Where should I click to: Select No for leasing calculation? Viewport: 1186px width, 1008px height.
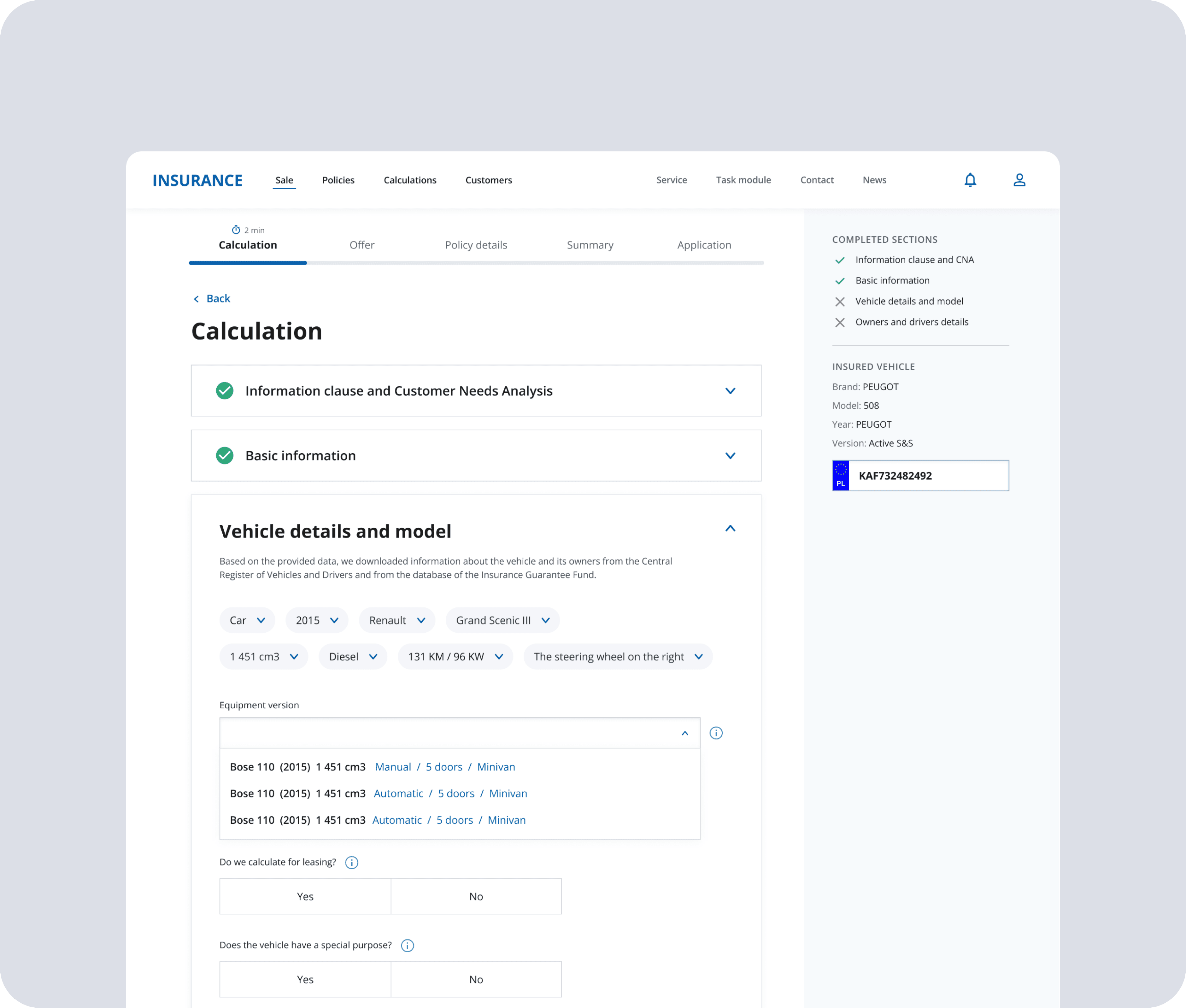pos(476,897)
